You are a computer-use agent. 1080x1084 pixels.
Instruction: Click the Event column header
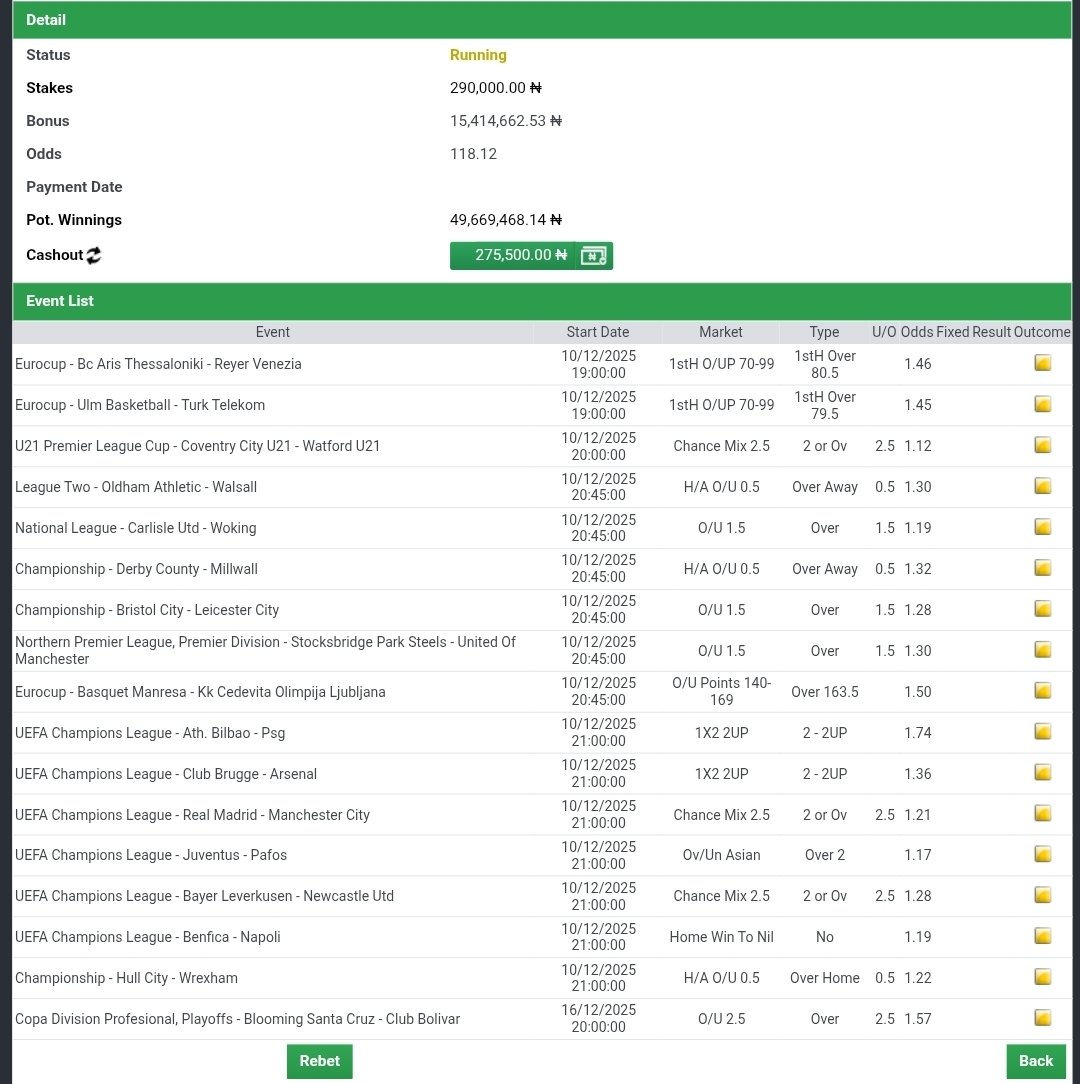pyautogui.click(x=272, y=332)
